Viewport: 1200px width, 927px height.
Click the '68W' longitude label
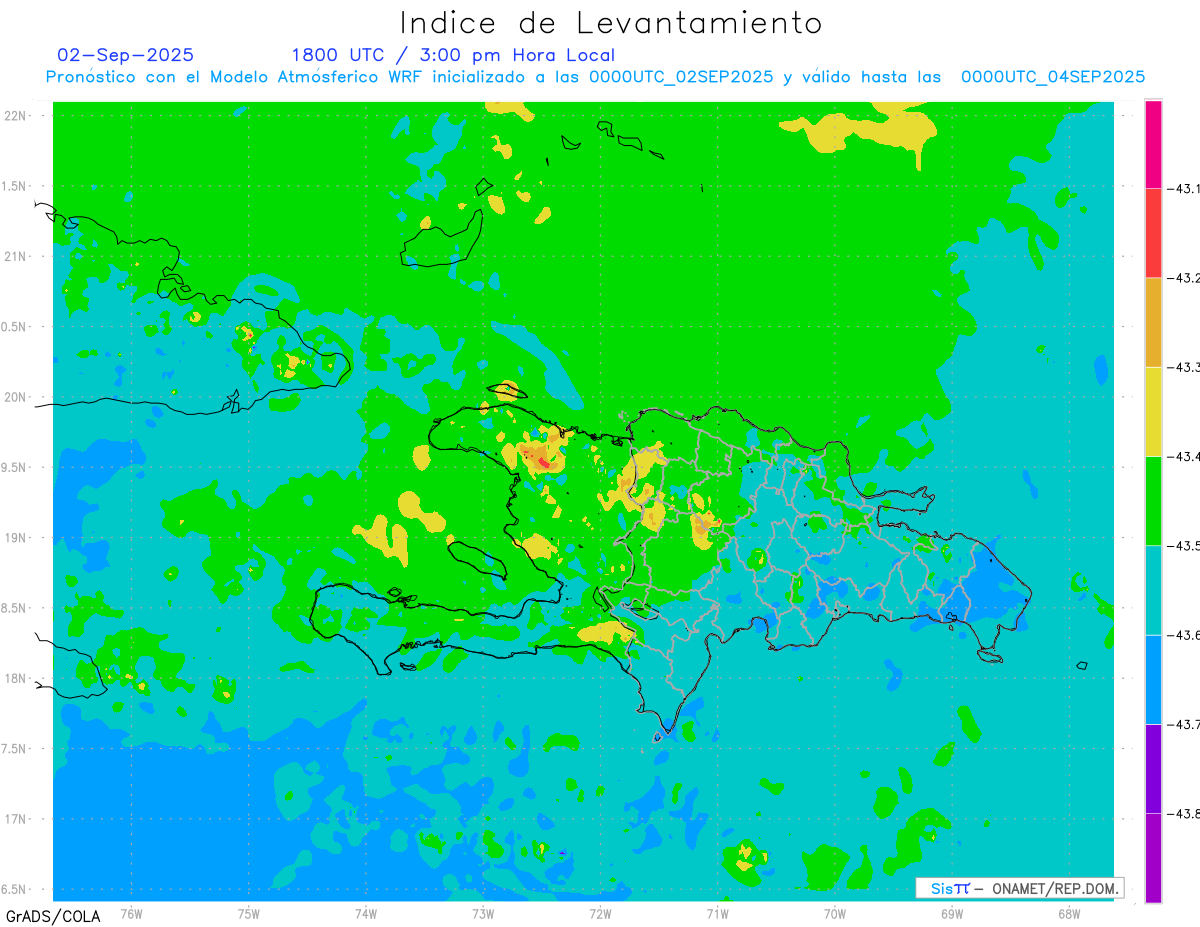pos(1069,913)
